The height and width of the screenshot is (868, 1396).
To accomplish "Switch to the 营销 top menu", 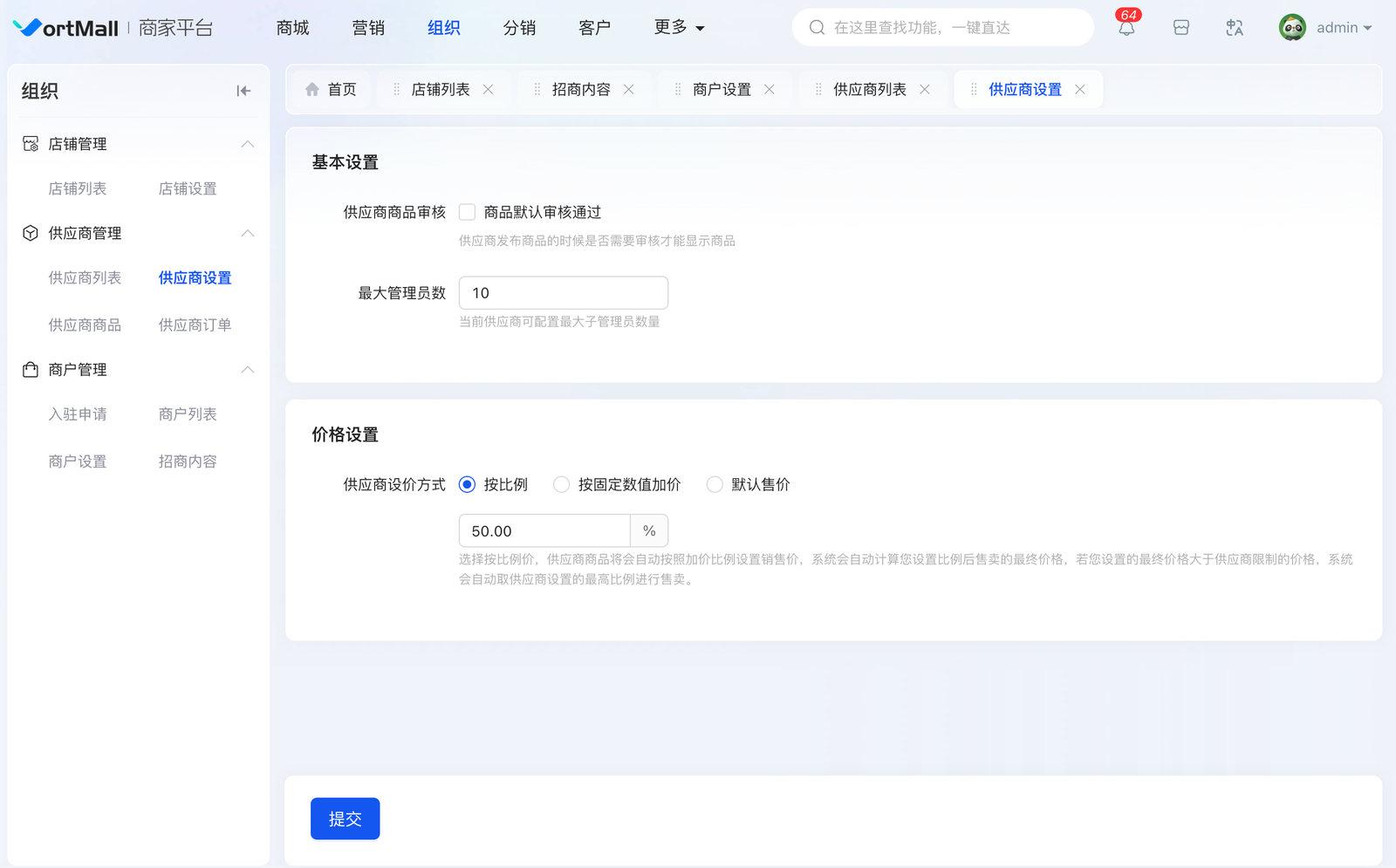I will (368, 28).
